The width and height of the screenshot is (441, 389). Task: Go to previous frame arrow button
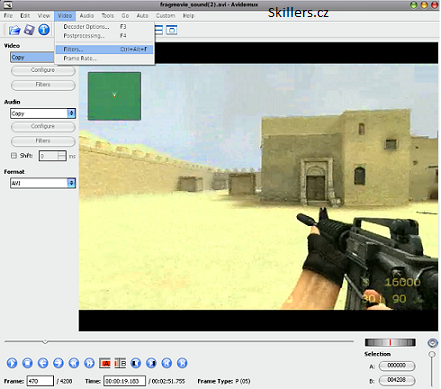coord(43,363)
